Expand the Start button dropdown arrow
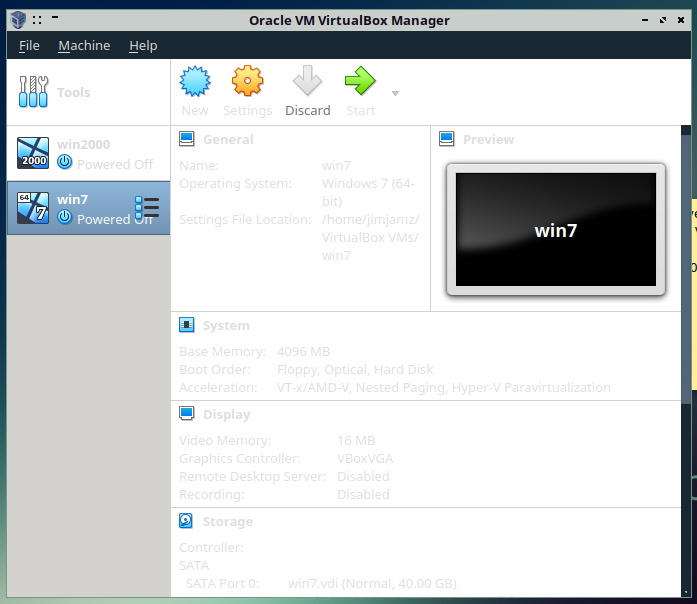697x604 pixels. click(395, 93)
